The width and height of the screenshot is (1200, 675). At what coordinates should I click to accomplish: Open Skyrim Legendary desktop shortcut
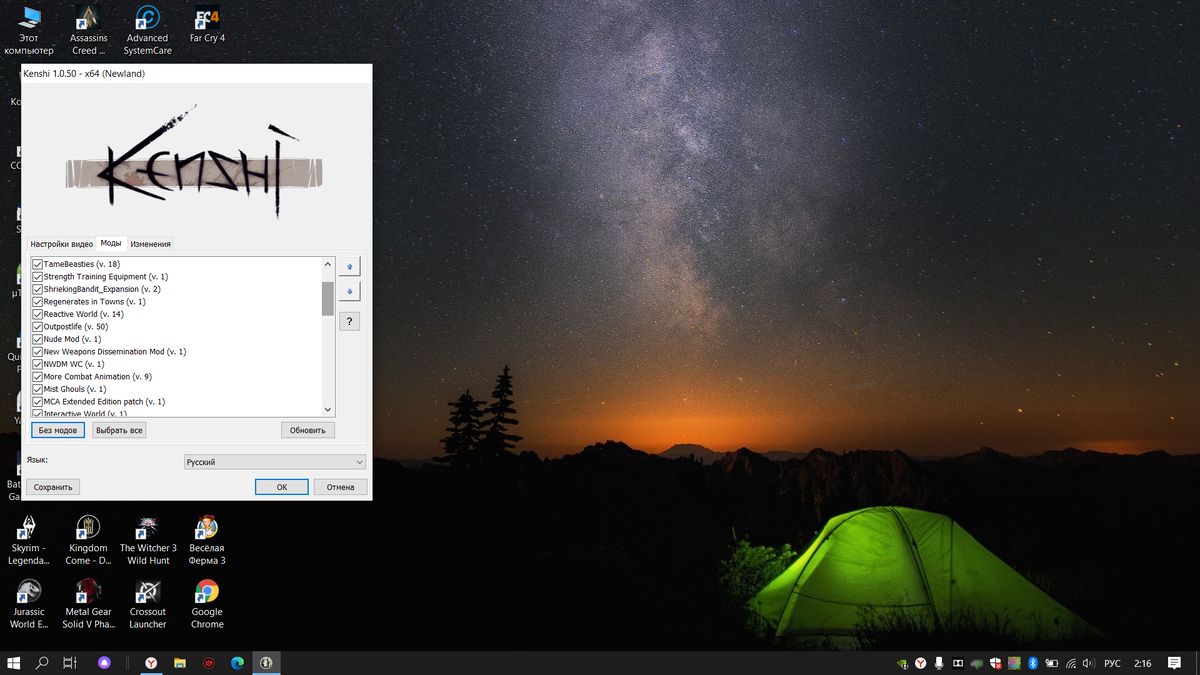pos(29,541)
